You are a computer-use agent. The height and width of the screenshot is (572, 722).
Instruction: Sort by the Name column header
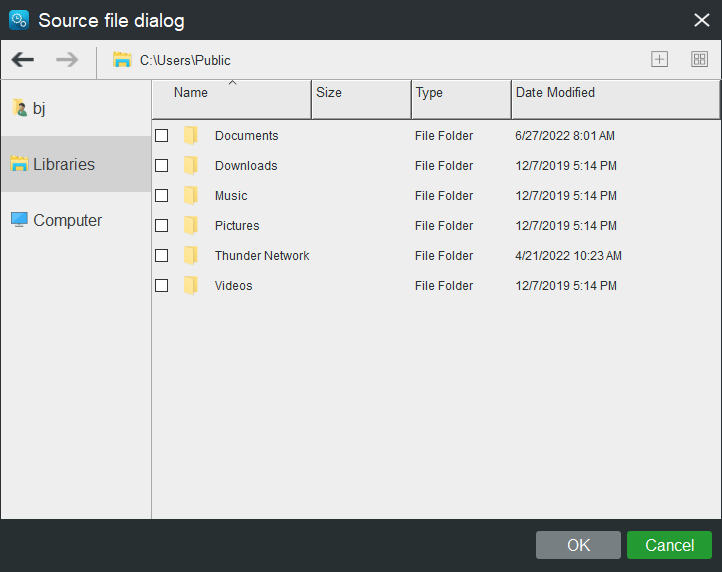(232, 99)
